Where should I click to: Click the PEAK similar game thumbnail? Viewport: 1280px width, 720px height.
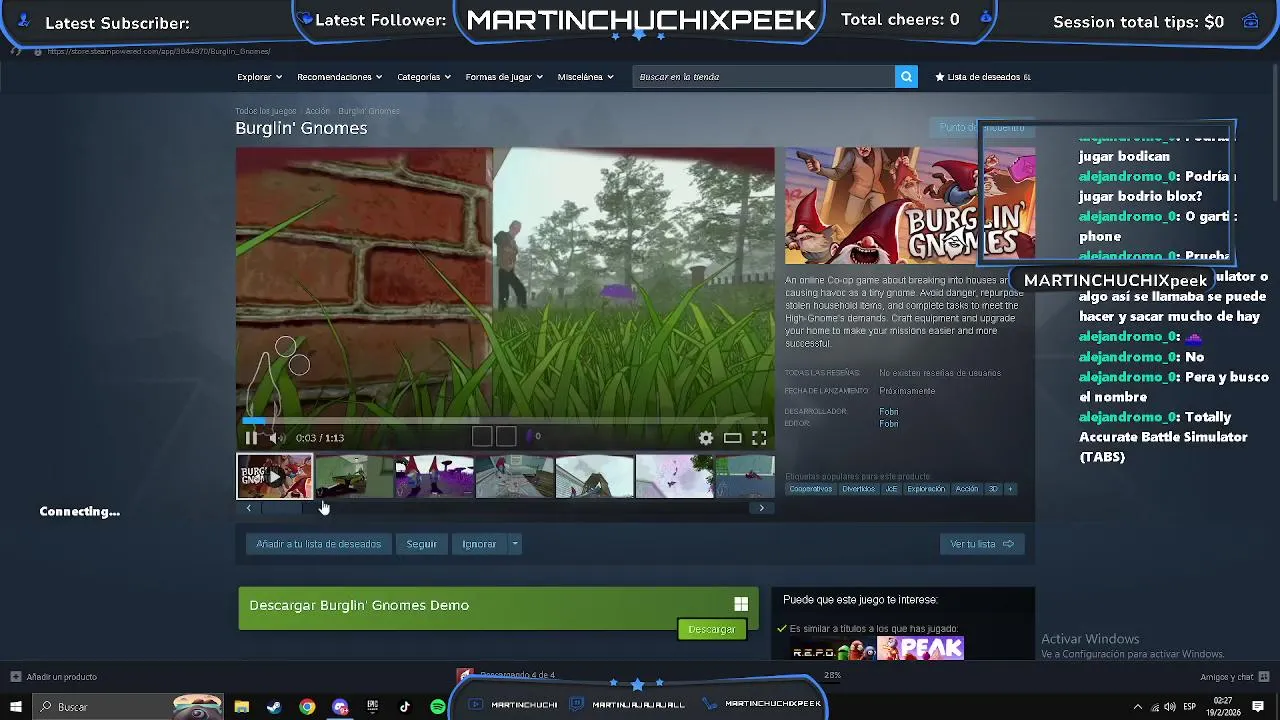pos(920,648)
